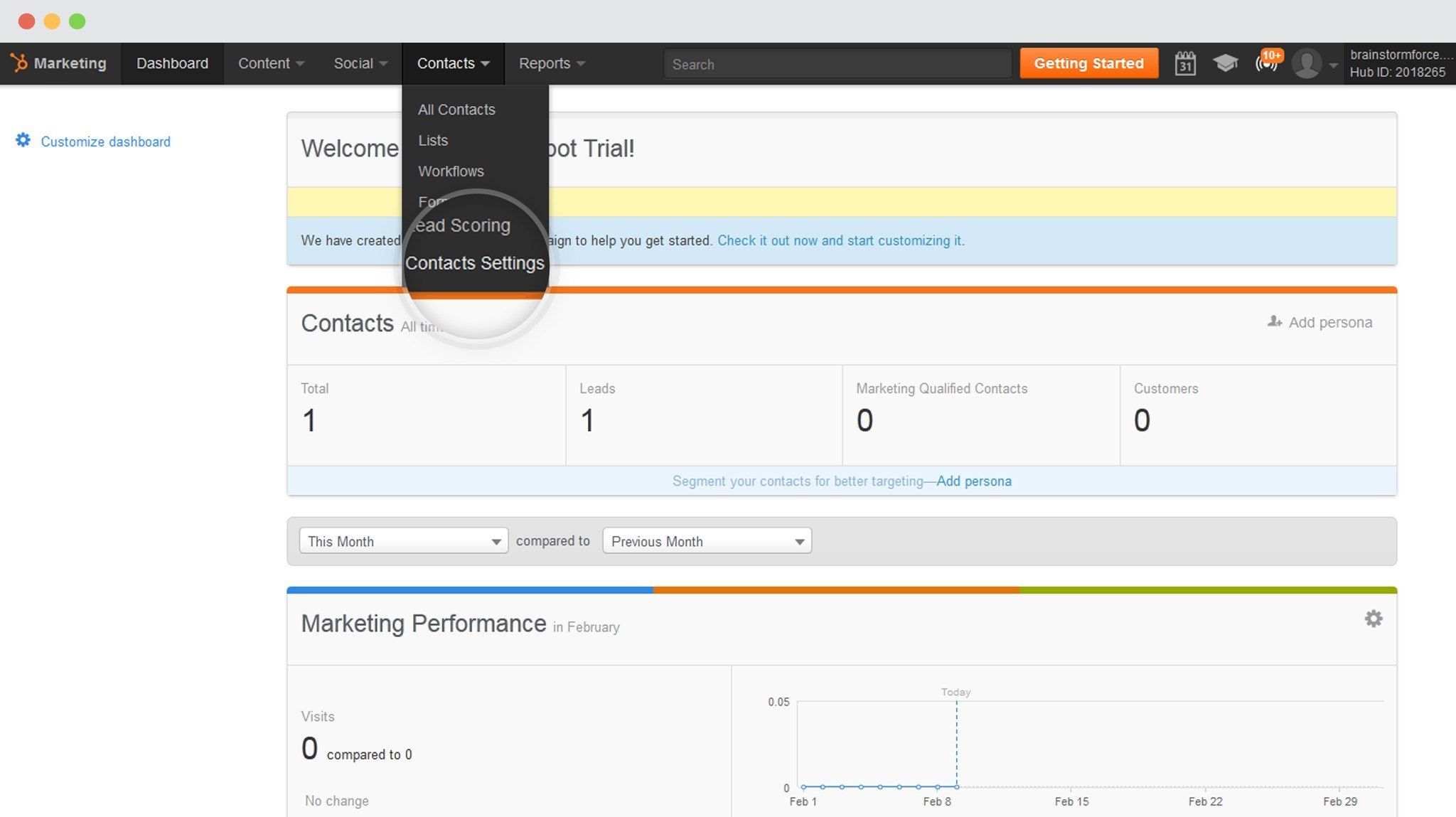
Task: Click the Visits value 0
Action: (x=309, y=749)
